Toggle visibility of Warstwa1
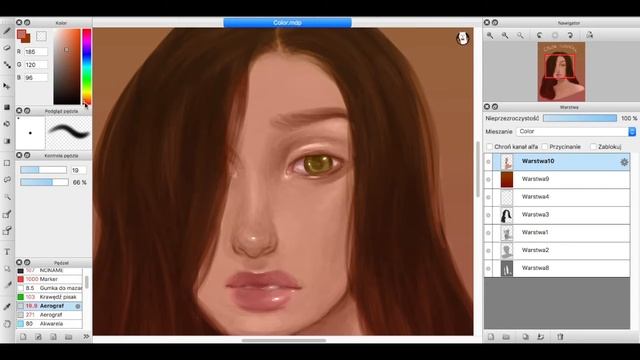 pyautogui.click(x=488, y=233)
